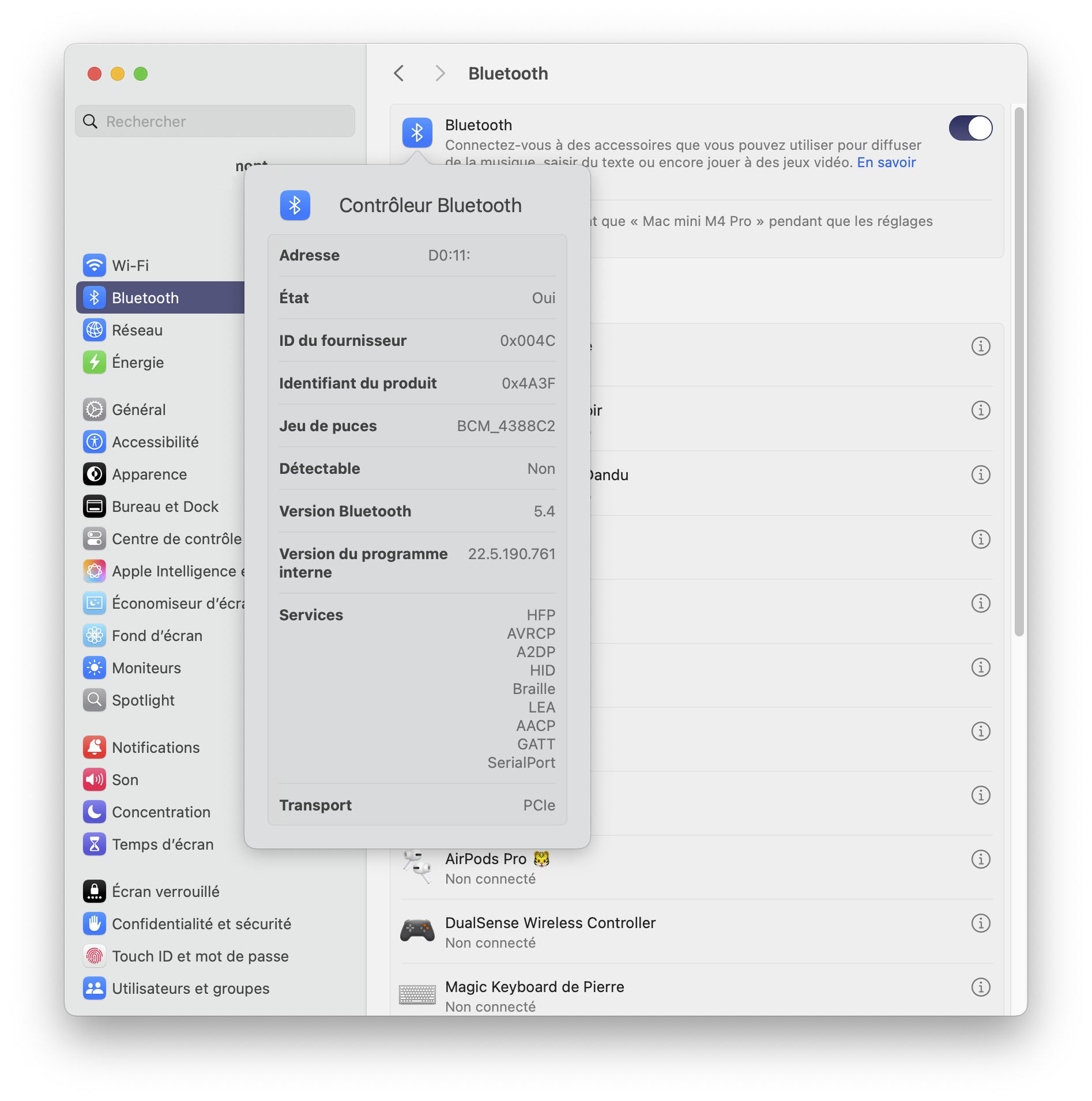Select Réseau in the sidebar
The width and height of the screenshot is (1092, 1101).
[x=160, y=330]
